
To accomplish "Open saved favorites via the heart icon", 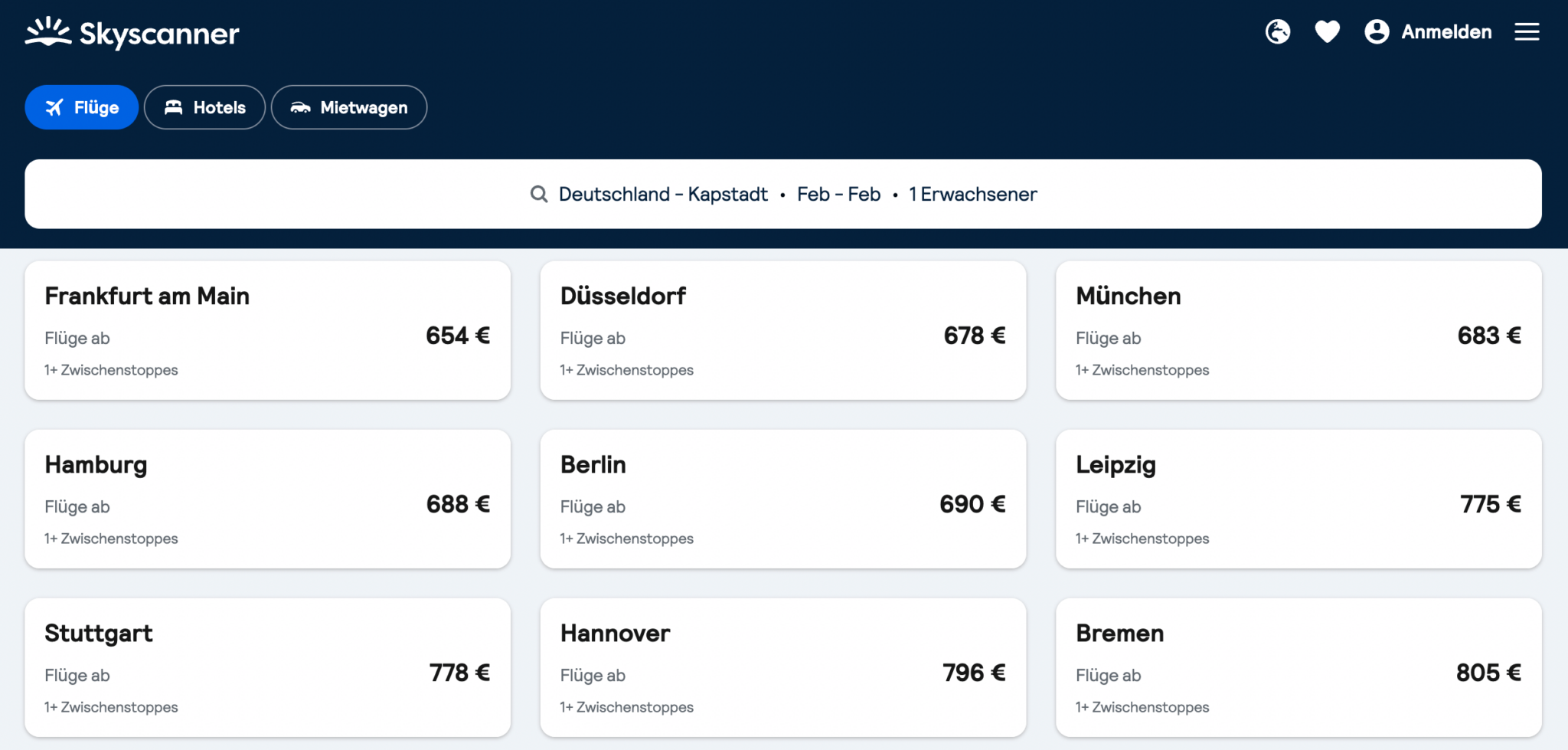I will pyautogui.click(x=1327, y=32).
